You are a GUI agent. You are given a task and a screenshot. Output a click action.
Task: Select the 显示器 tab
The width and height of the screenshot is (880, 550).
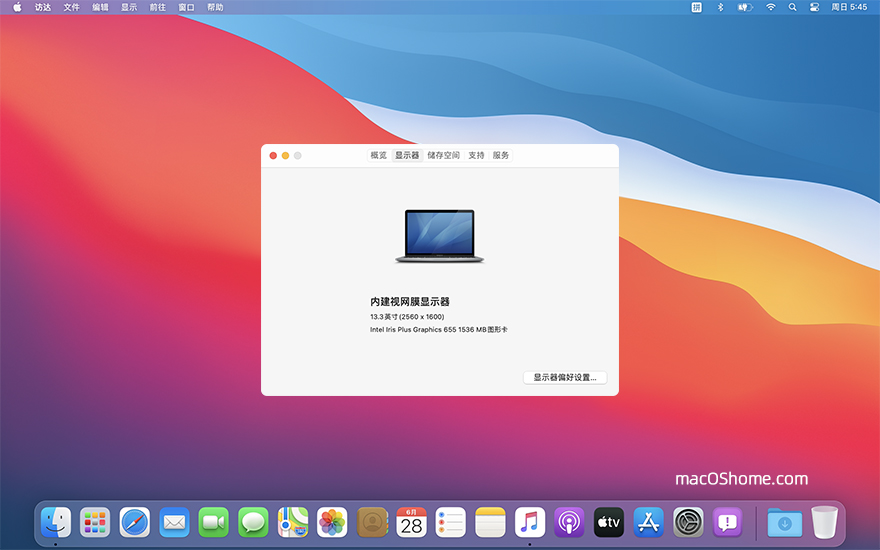(407, 155)
